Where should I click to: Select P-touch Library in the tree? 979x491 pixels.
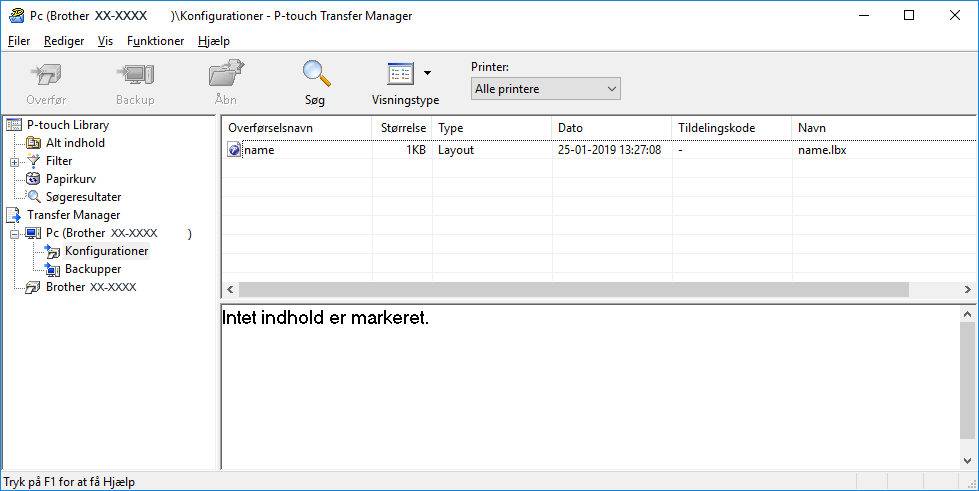coord(67,125)
